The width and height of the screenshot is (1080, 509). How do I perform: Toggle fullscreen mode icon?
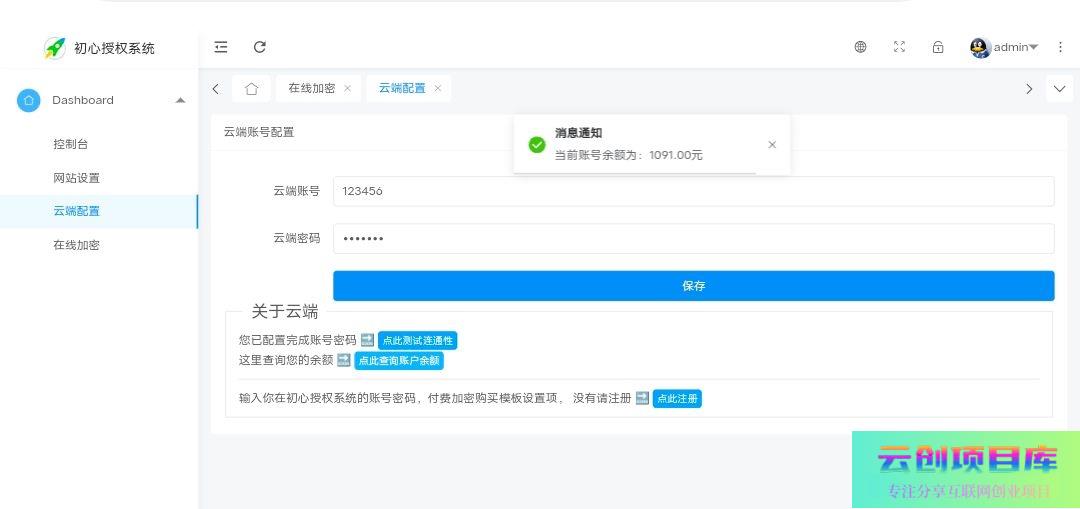[899, 47]
